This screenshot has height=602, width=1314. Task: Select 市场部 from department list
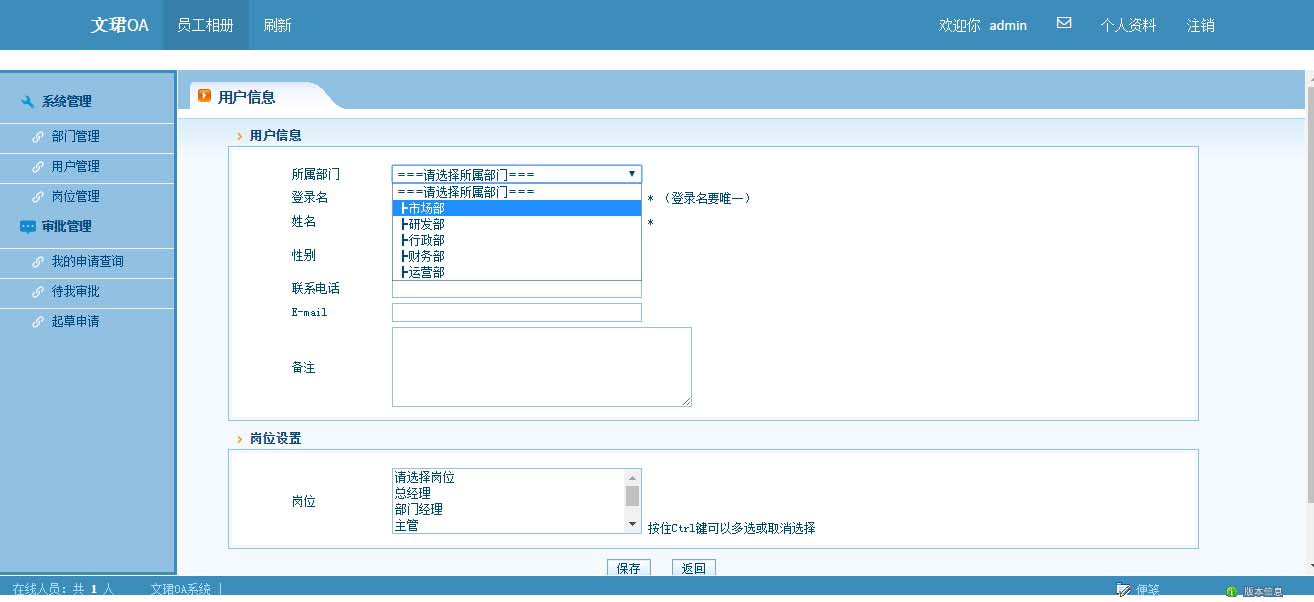[x=517, y=208]
